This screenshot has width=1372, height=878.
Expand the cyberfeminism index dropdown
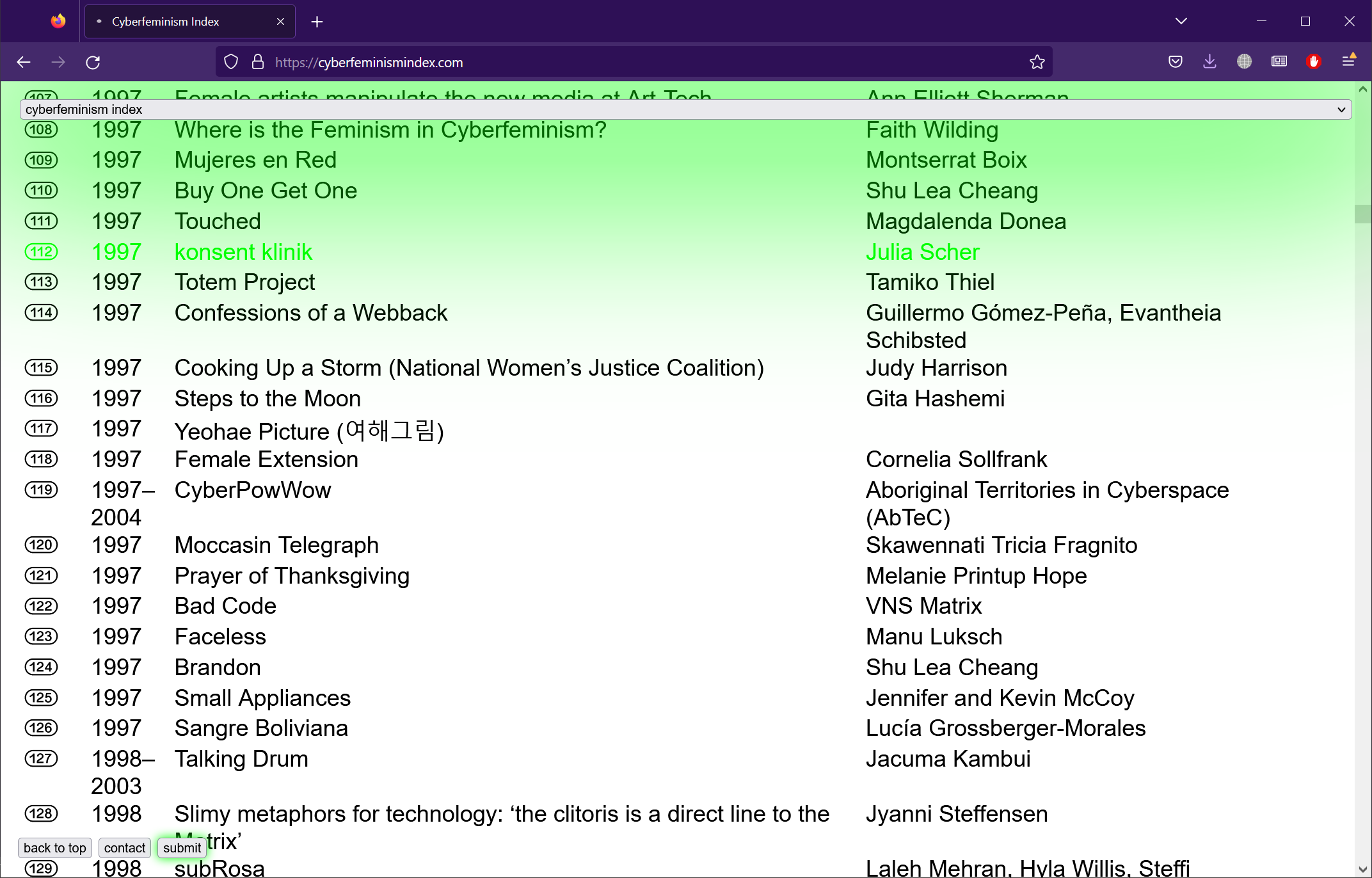pos(685,109)
